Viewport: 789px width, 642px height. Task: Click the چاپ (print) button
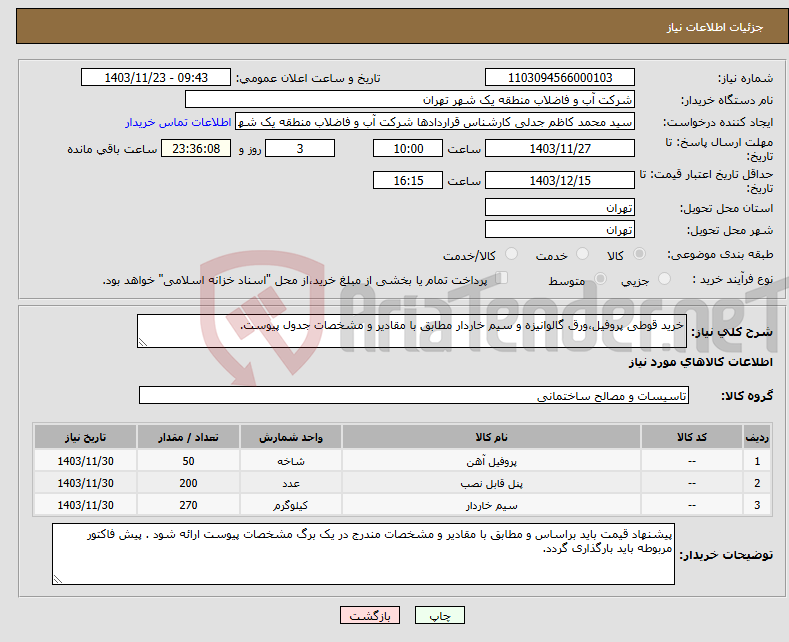pos(439,615)
